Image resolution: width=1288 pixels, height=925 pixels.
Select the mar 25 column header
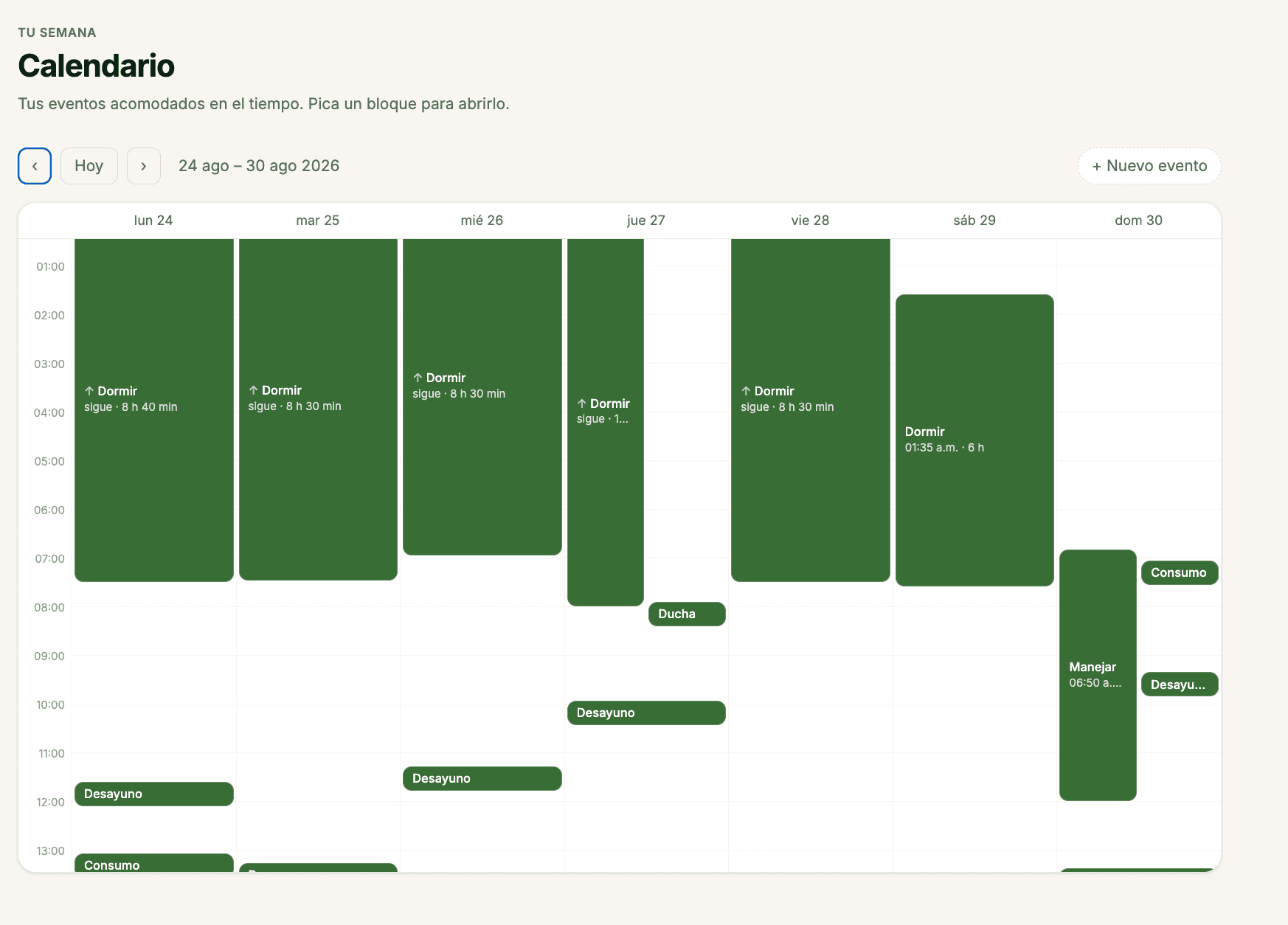click(318, 221)
